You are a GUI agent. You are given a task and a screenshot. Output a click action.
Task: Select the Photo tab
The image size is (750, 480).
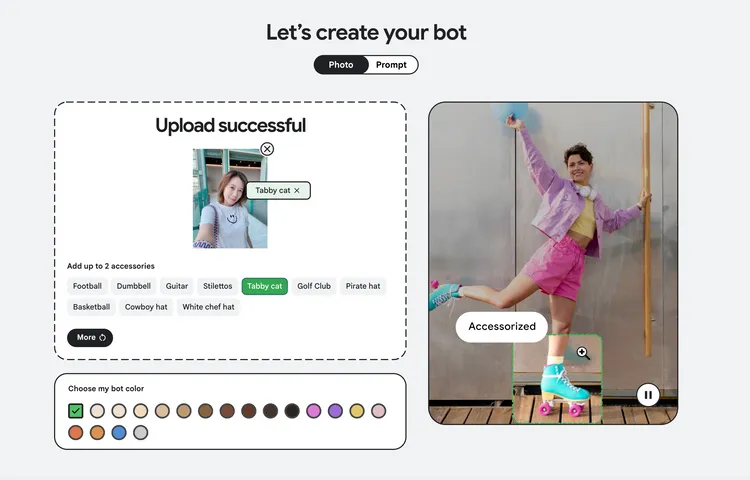[x=340, y=65]
